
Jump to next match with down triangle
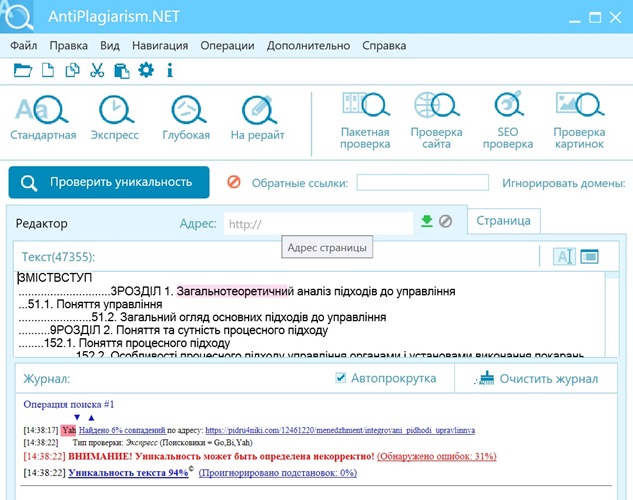coord(77,417)
